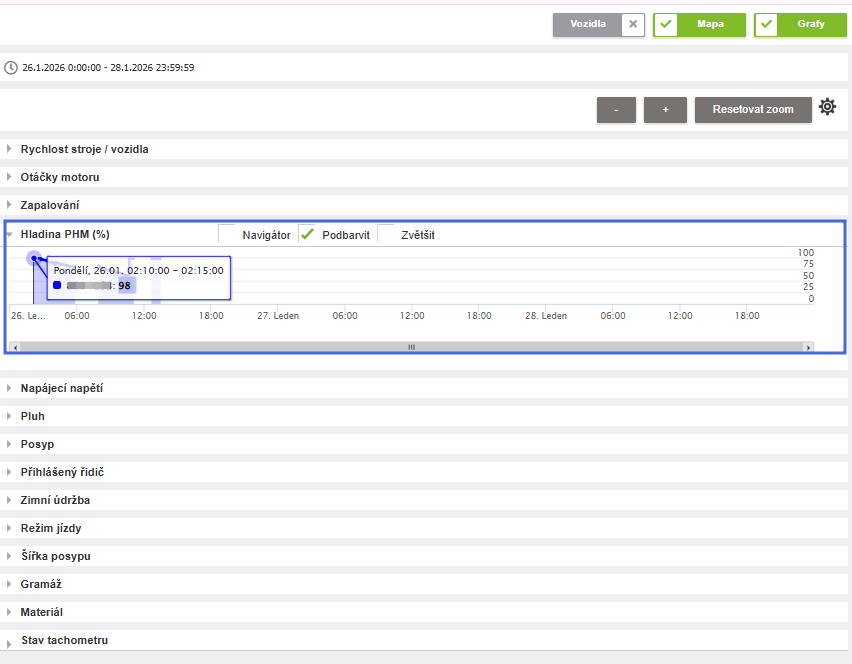Uncheck the Podbarvit checkbox
Screen dimensions: 852x664
307,234
